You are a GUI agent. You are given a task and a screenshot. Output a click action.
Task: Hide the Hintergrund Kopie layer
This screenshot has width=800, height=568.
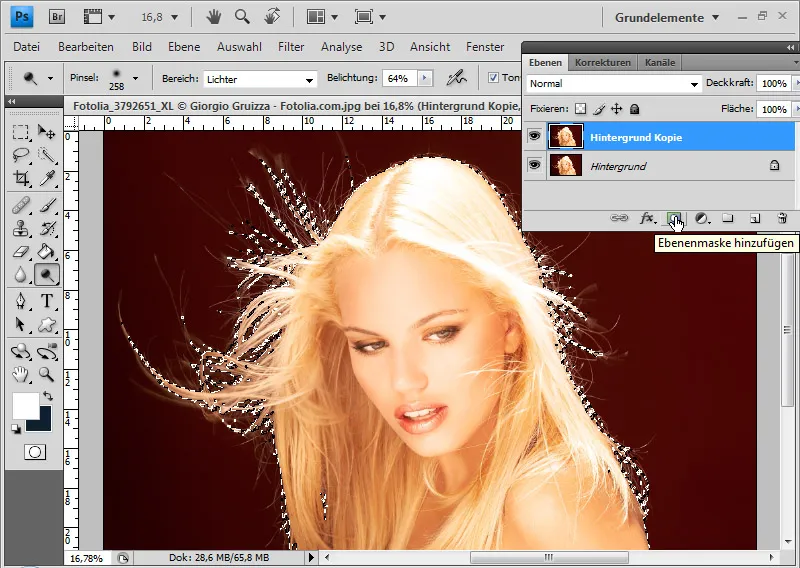(534, 136)
